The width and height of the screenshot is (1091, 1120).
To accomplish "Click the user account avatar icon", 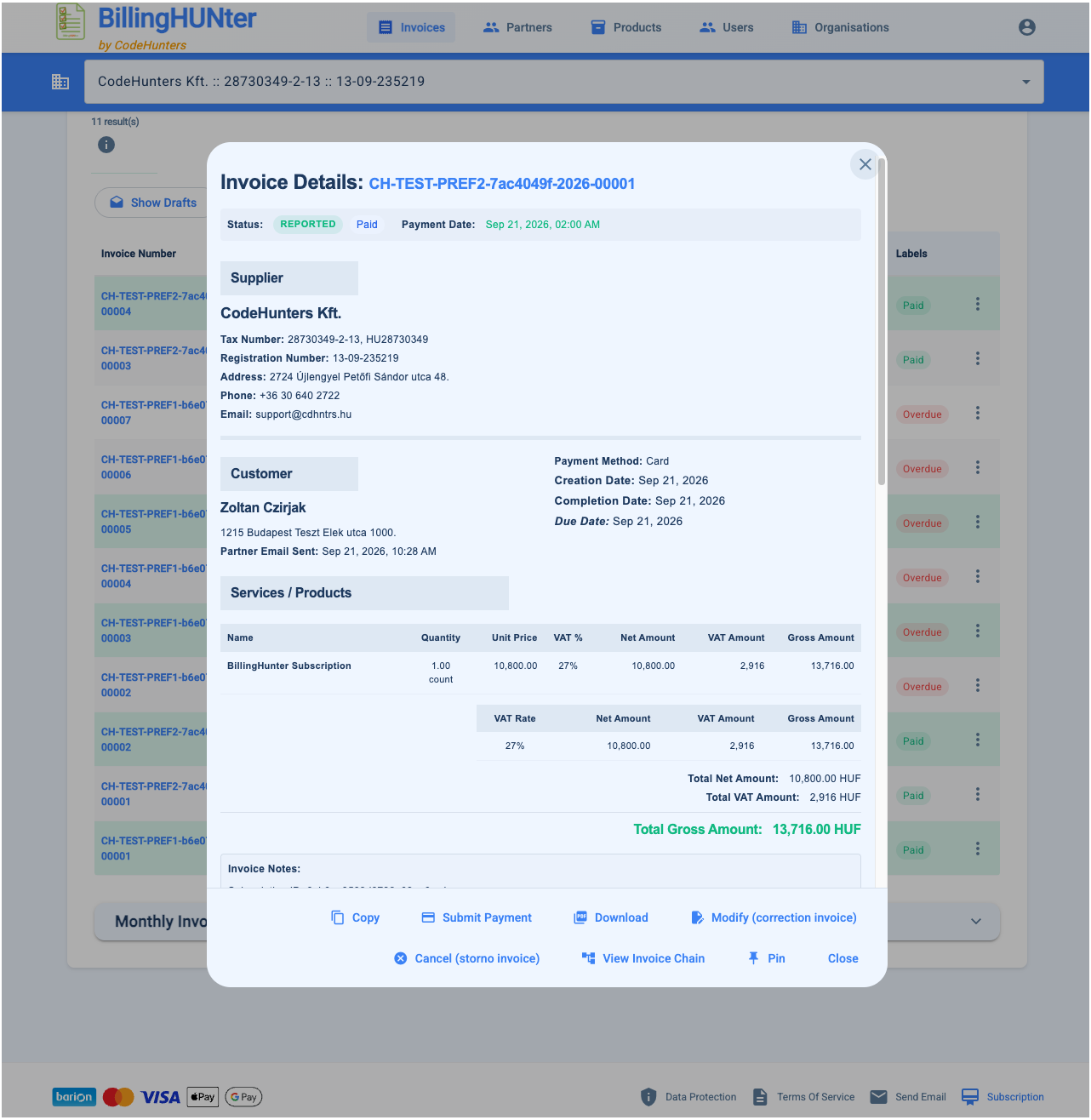I will [x=1027, y=27].
